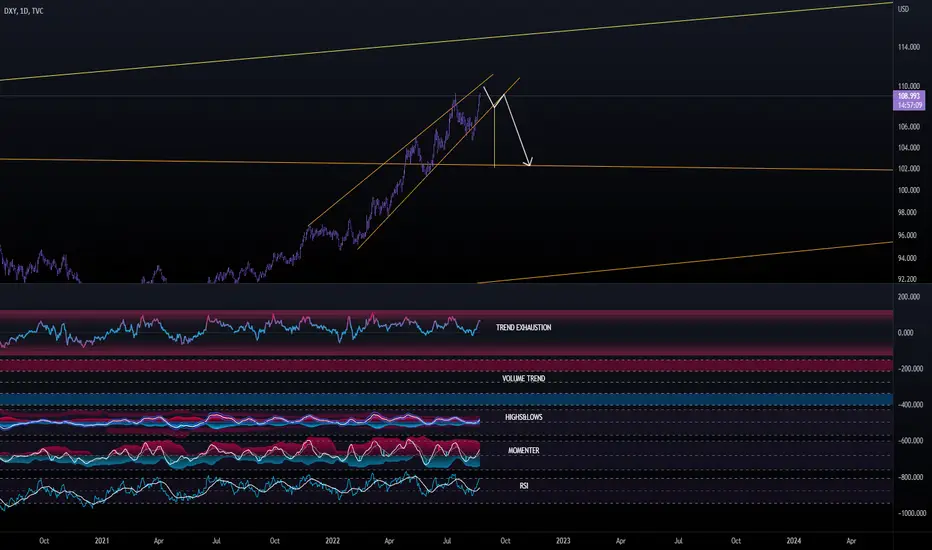Click the 2023 label on time axis
The height and width of the screenshot is (550, 932).
point(563,541)
